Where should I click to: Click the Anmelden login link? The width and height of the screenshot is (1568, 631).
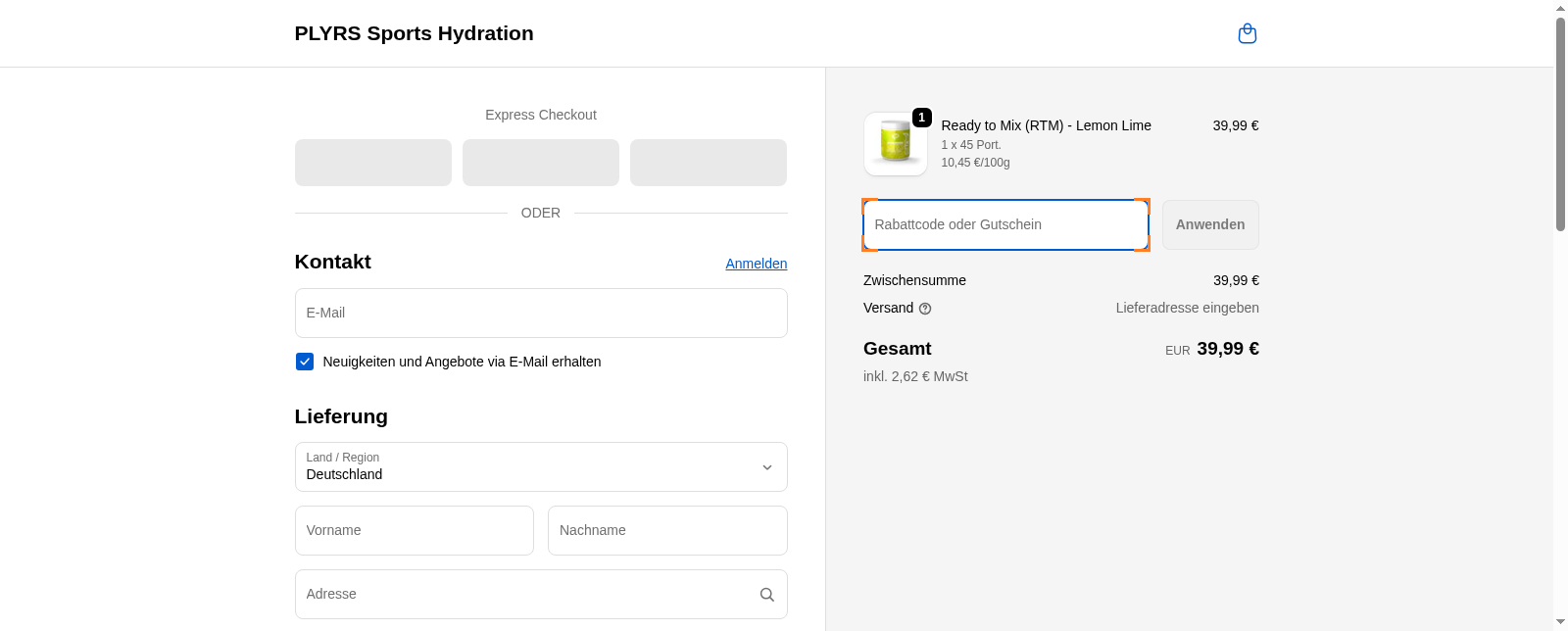click(756, 264)
